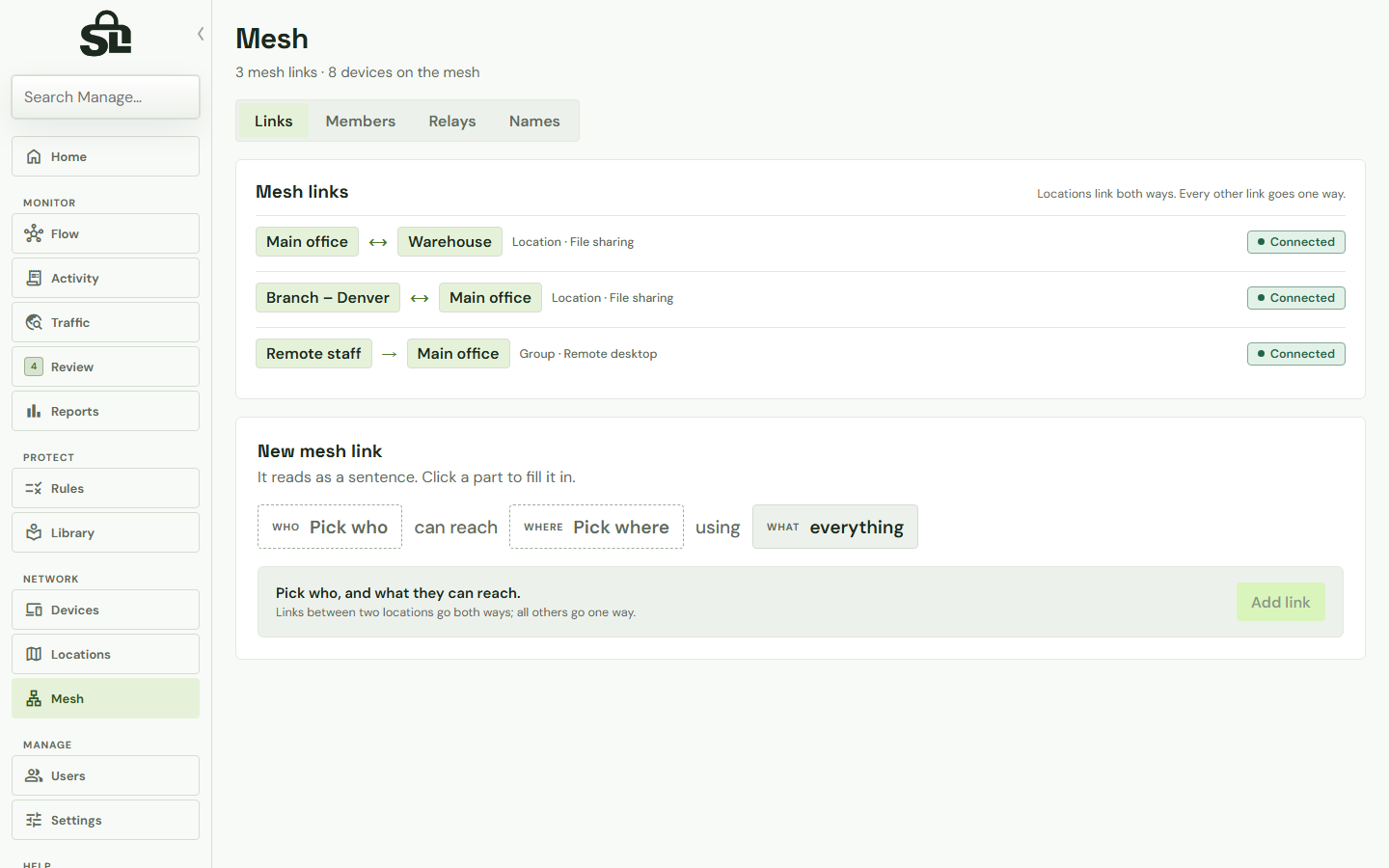The image size is (1389, 868).
Task: Click 'Pick who, and what they can reach.'
Action: pyautogui.click(x=398, y=593)
